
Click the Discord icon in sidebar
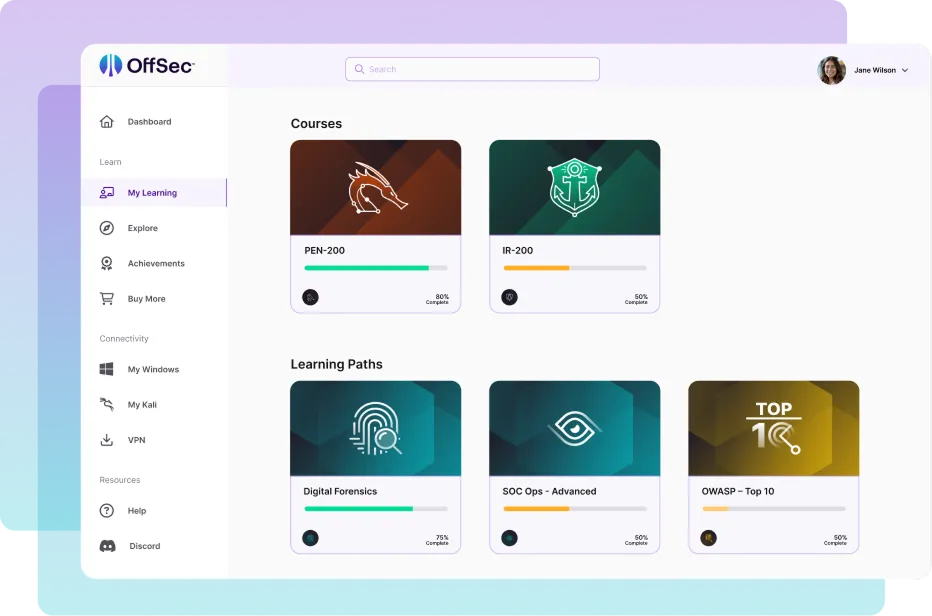108,546
